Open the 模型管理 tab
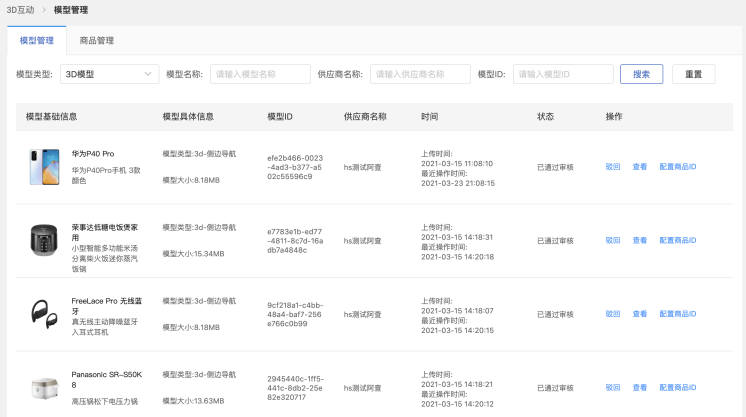Image resolution: width=746 pixels, height=417 pixels. click(x=37, y=40)
